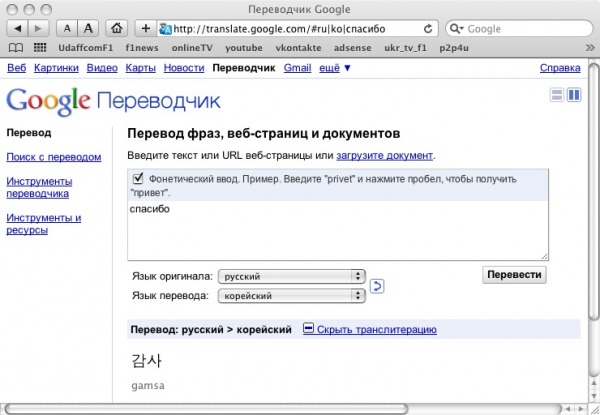Toggle the phonetic input checkbox
Image resolution: width=600 pixels, height=415 pixels.
(138, 178)
